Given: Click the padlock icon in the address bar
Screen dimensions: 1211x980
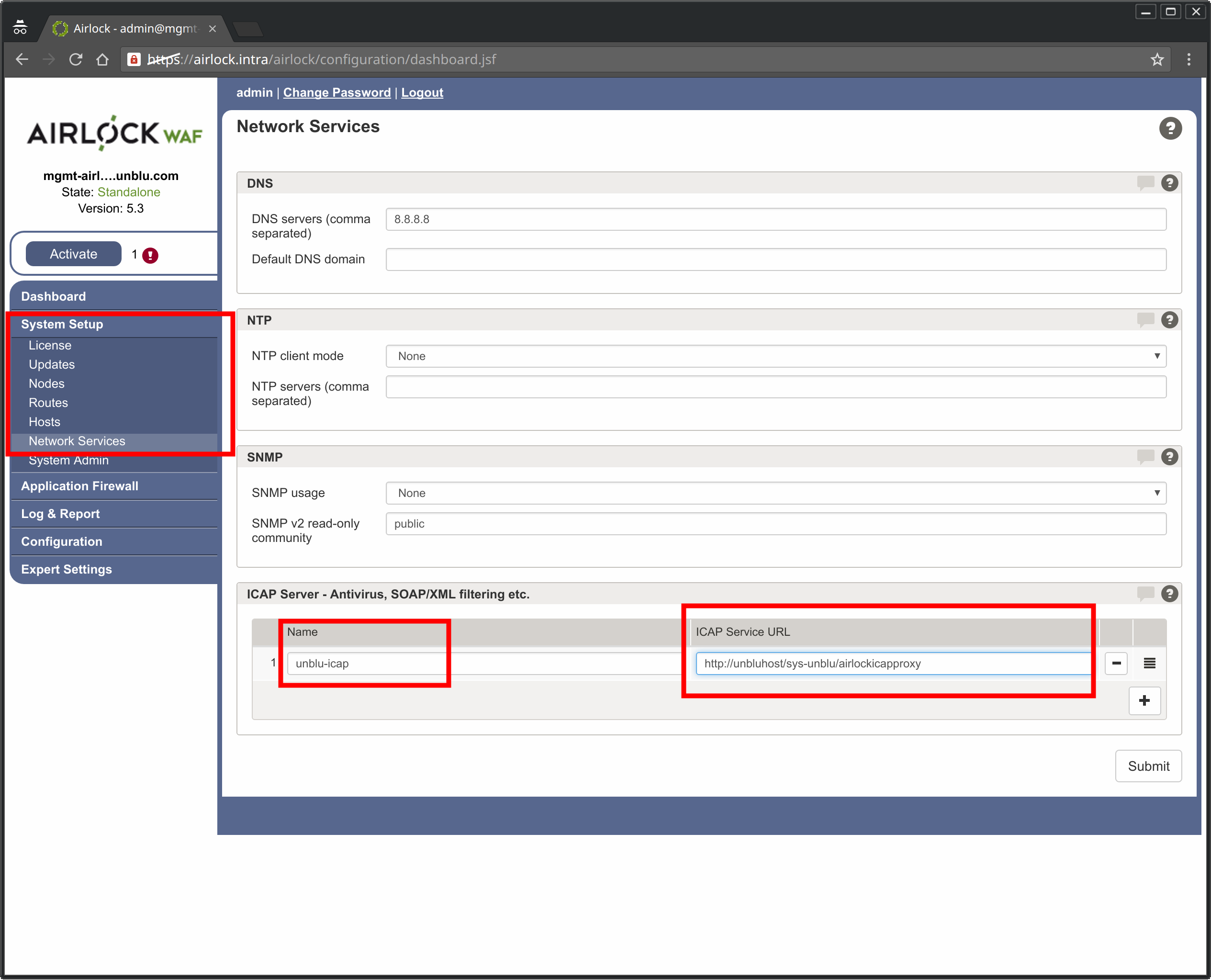Looking at the screenshot, I should click(x=134, y=59).
